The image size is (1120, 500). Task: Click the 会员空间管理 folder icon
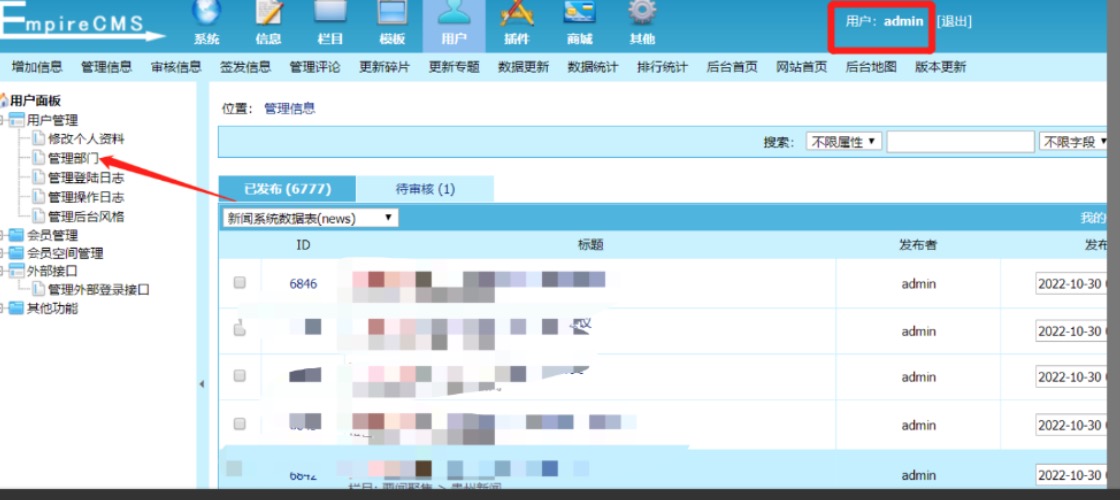coord(16,254)
